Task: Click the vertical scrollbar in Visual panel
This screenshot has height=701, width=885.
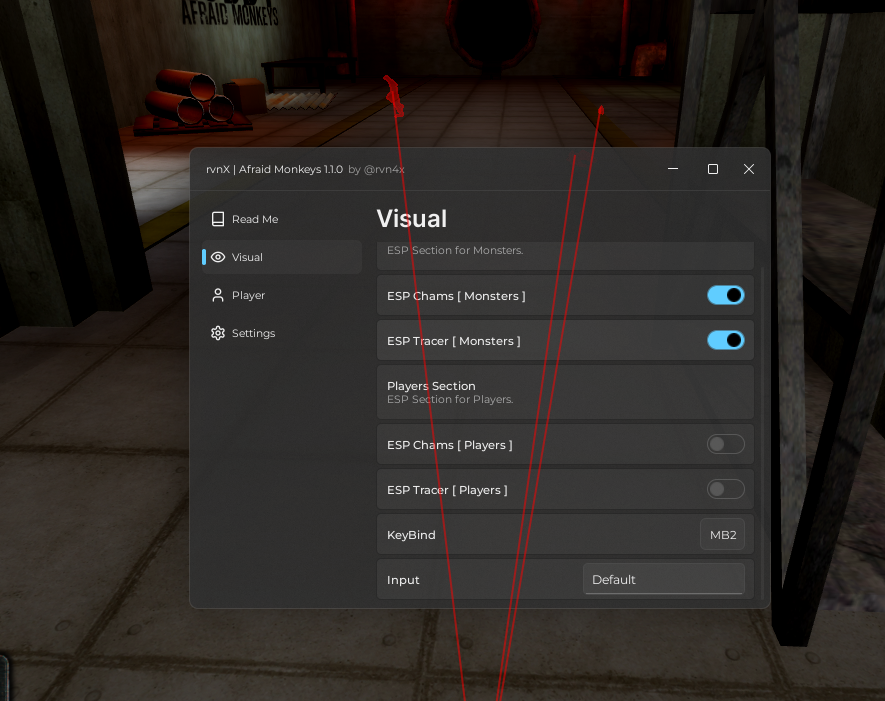Action: coord(763,433)
